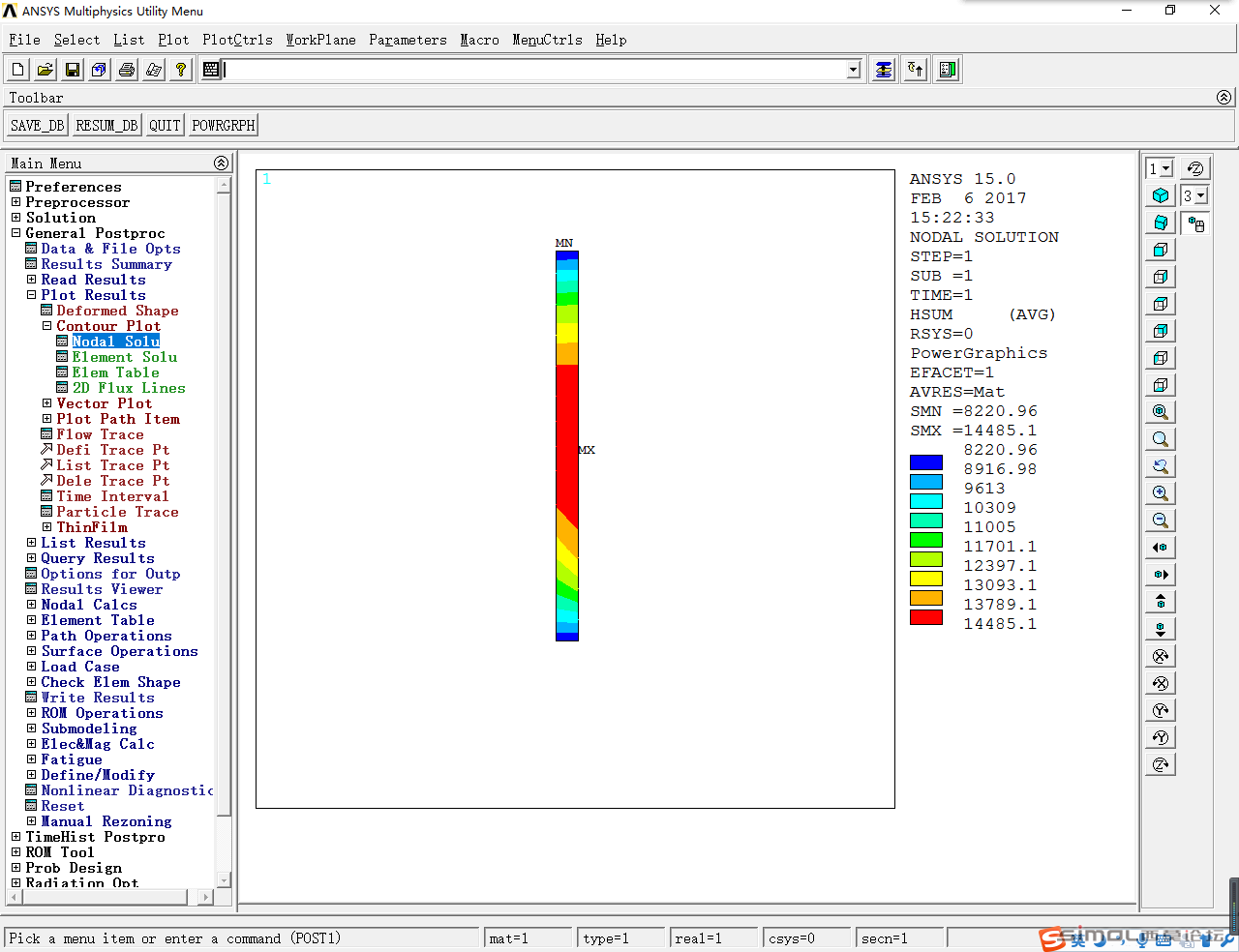The image size is (1239, 952).
Task: Open the active window number dropdown
Action: tap(1166, 168)
